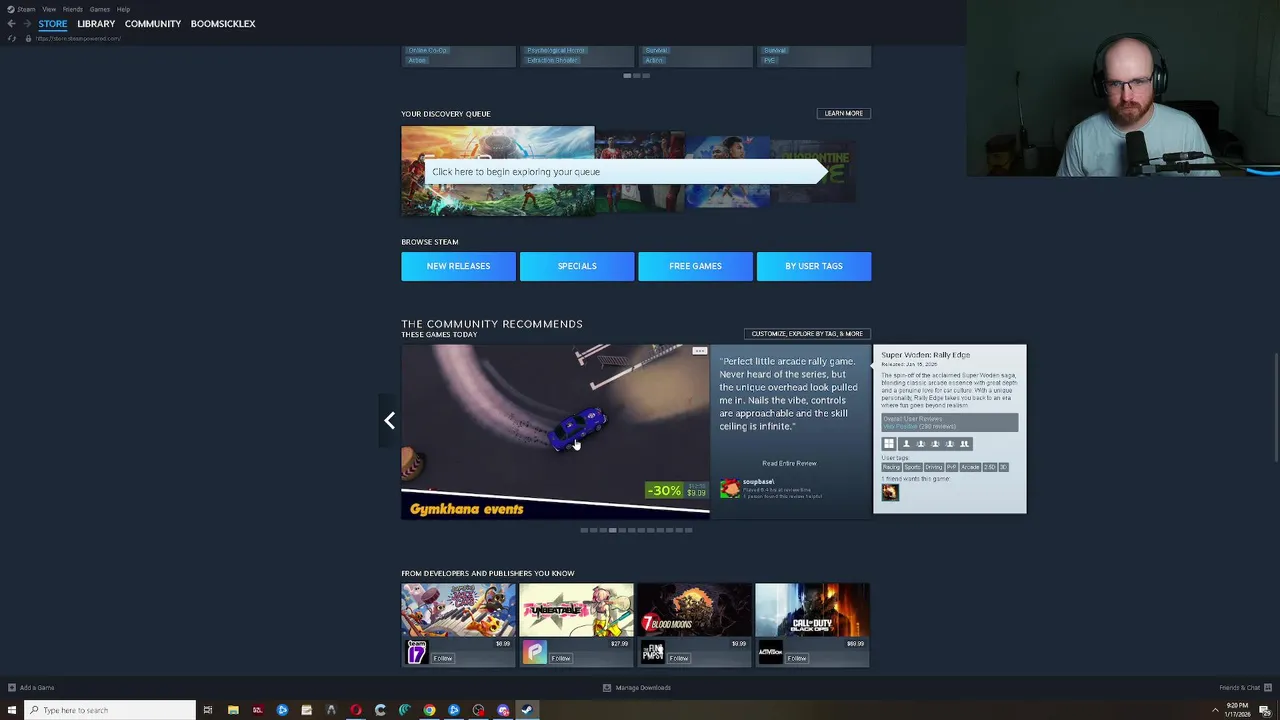Follow the Team17 publisher
This screenshot has width=1280, height=720.
[x=442, y=658]
